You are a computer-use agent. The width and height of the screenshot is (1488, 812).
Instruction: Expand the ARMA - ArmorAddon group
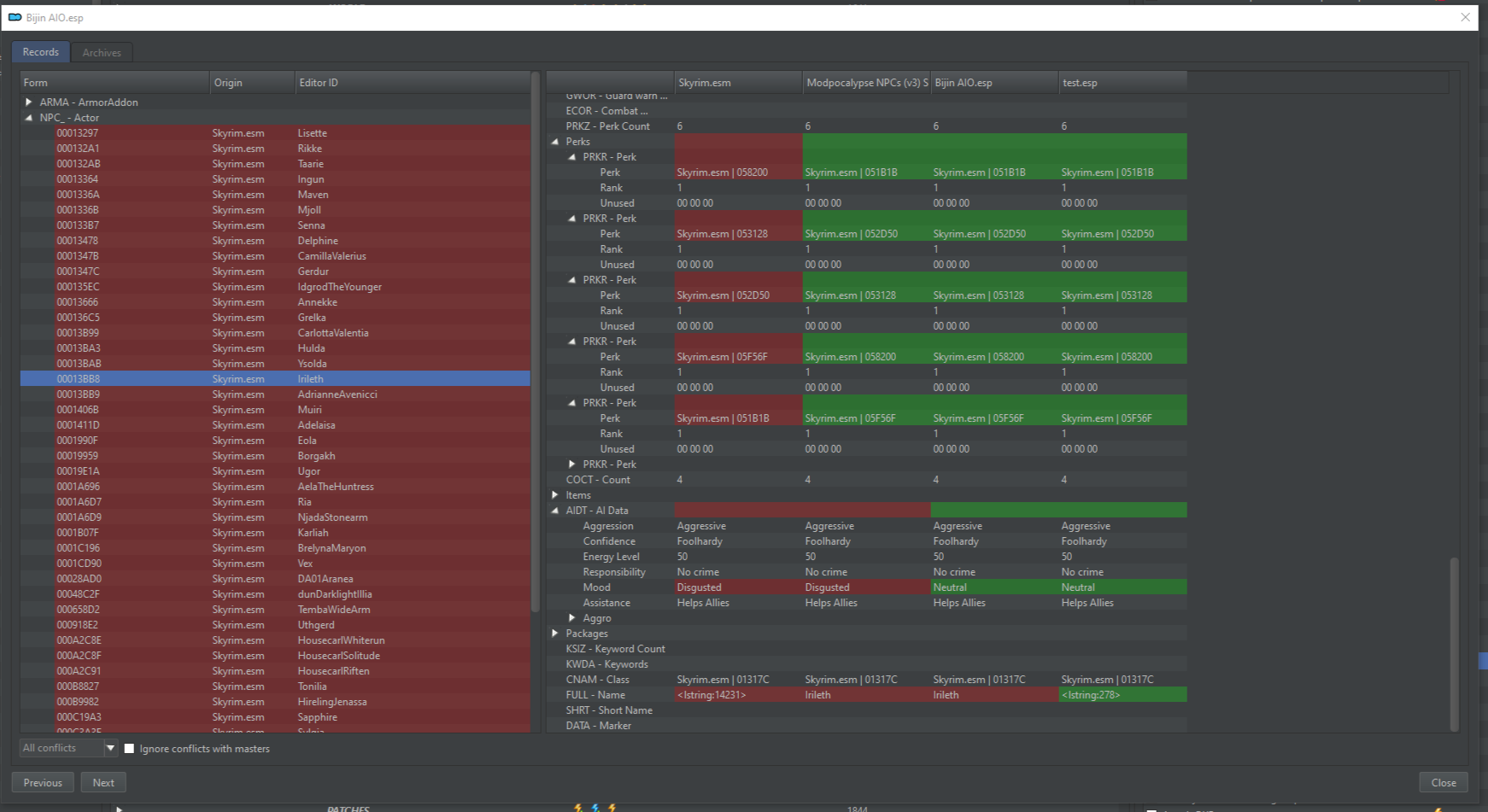pos(29,102)
